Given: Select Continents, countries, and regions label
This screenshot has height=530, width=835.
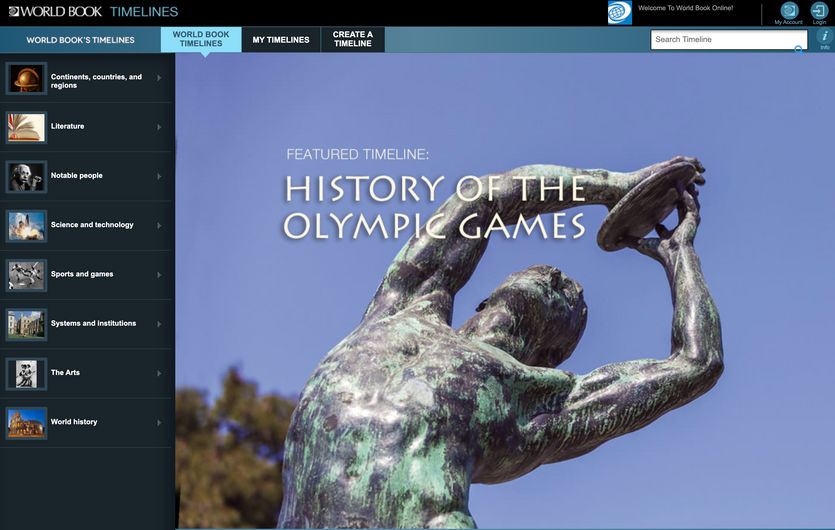Looking at the screenshot, I should 96,81.
